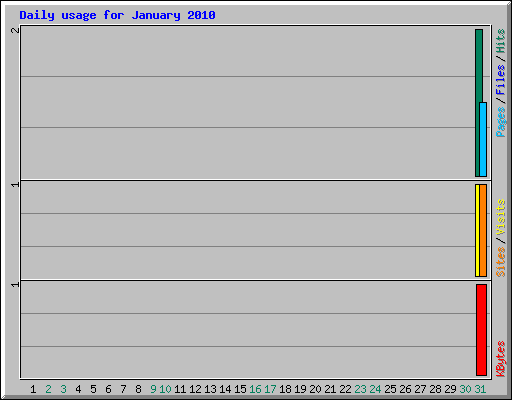Click day 22 on the x-axis
Screen dimensions: 512x400
click(345, 389)
